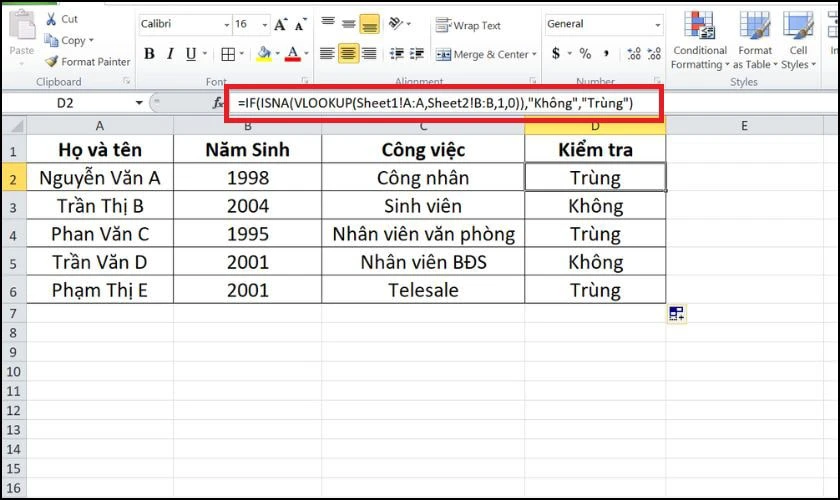Decrease font size with Shrink Font
The image size is (840, 500).
[301, 25]
